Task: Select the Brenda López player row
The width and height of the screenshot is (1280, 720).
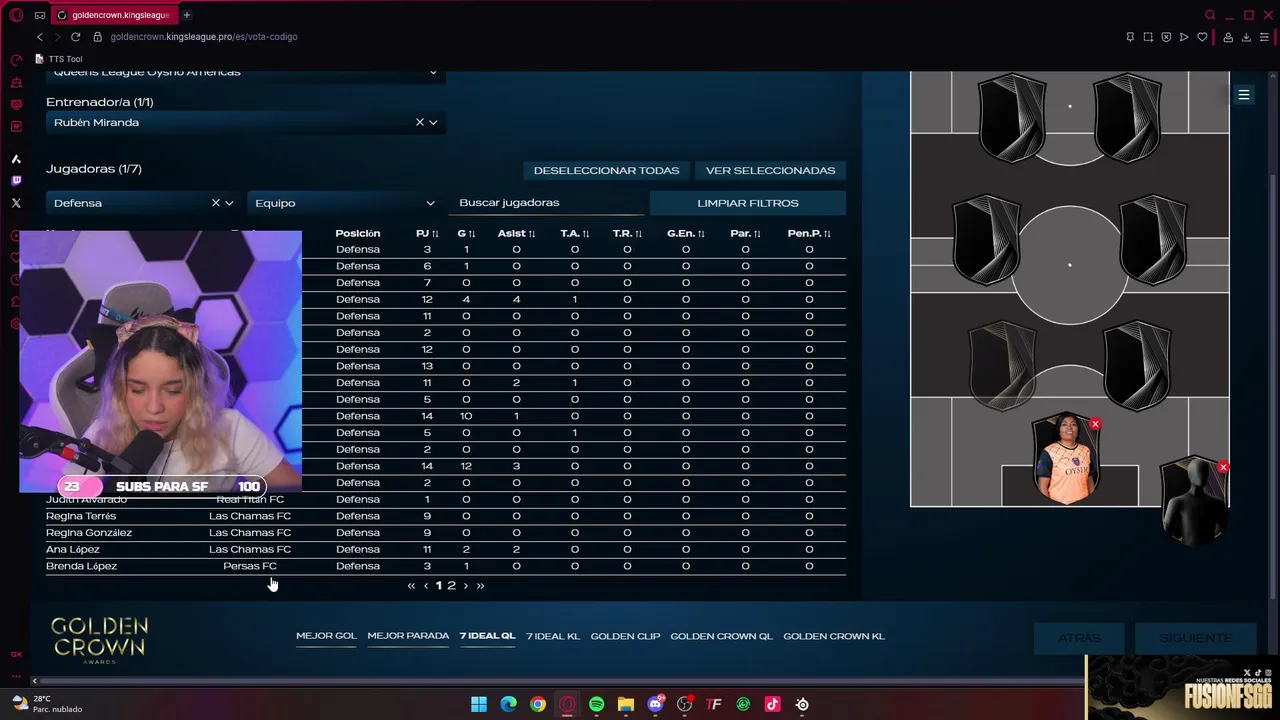Action: pyautogui.click(x=445, y=566)
